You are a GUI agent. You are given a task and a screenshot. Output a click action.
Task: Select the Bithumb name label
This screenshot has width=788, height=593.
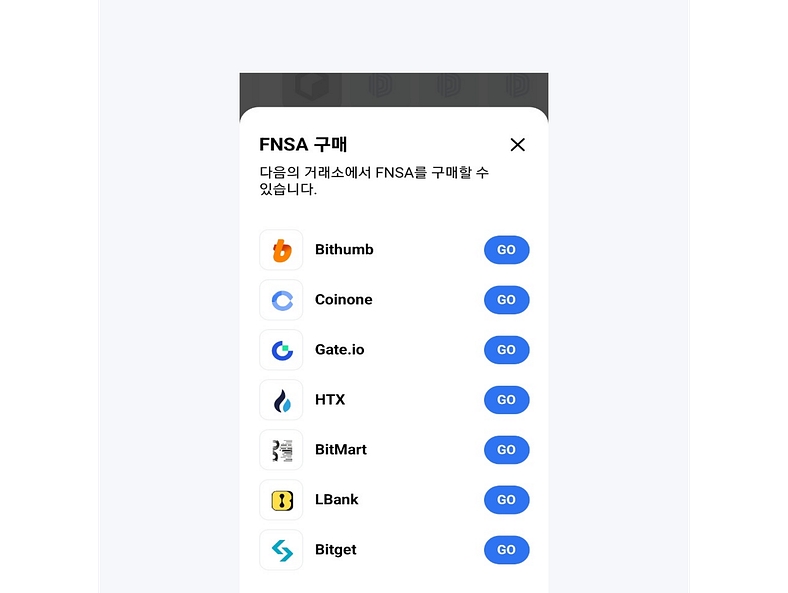pos(344,250)
